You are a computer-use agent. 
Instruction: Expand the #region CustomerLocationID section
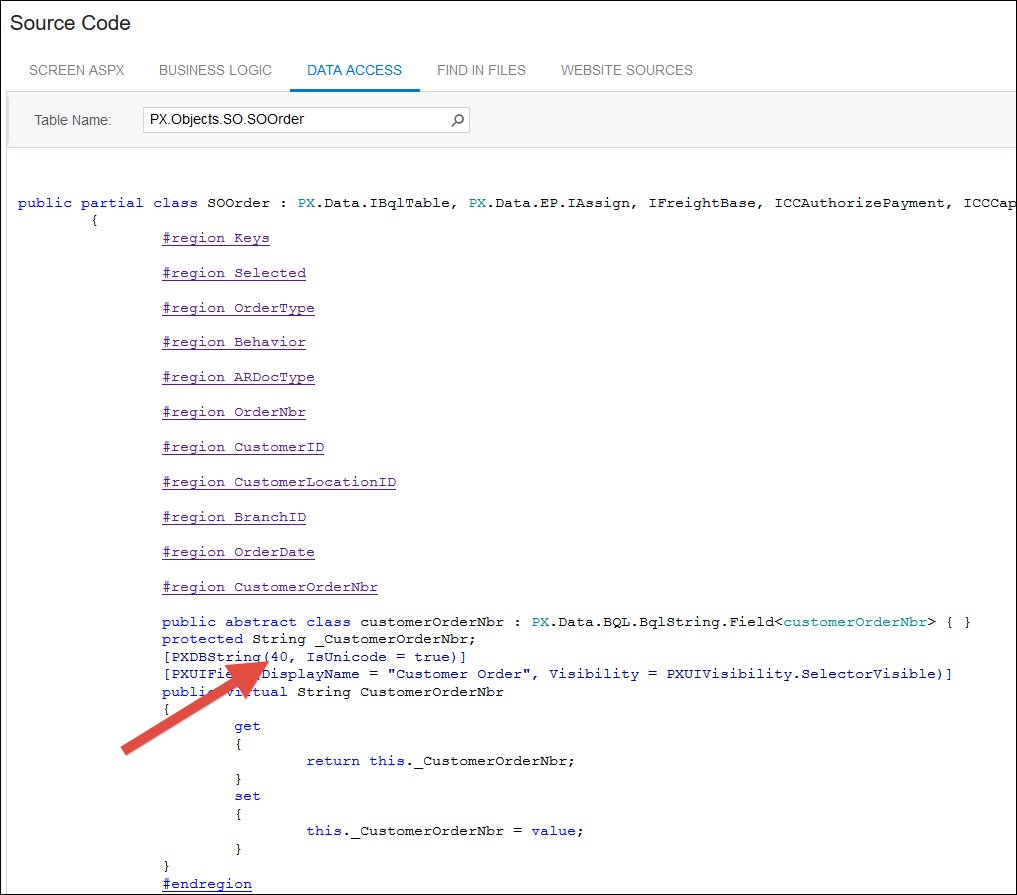tap(279, 482)
